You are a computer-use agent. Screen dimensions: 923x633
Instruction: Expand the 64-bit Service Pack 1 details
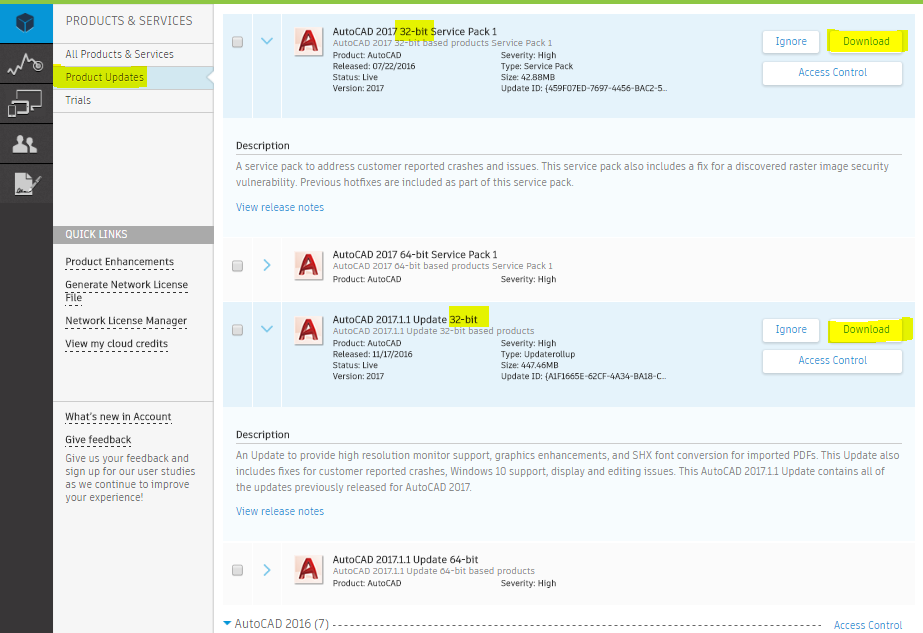pos(267,266)
